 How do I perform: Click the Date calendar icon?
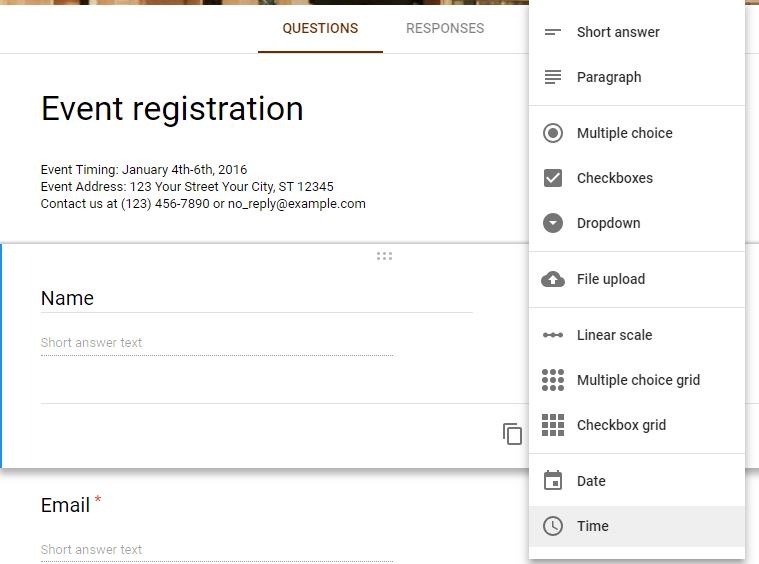pos(552,481)
